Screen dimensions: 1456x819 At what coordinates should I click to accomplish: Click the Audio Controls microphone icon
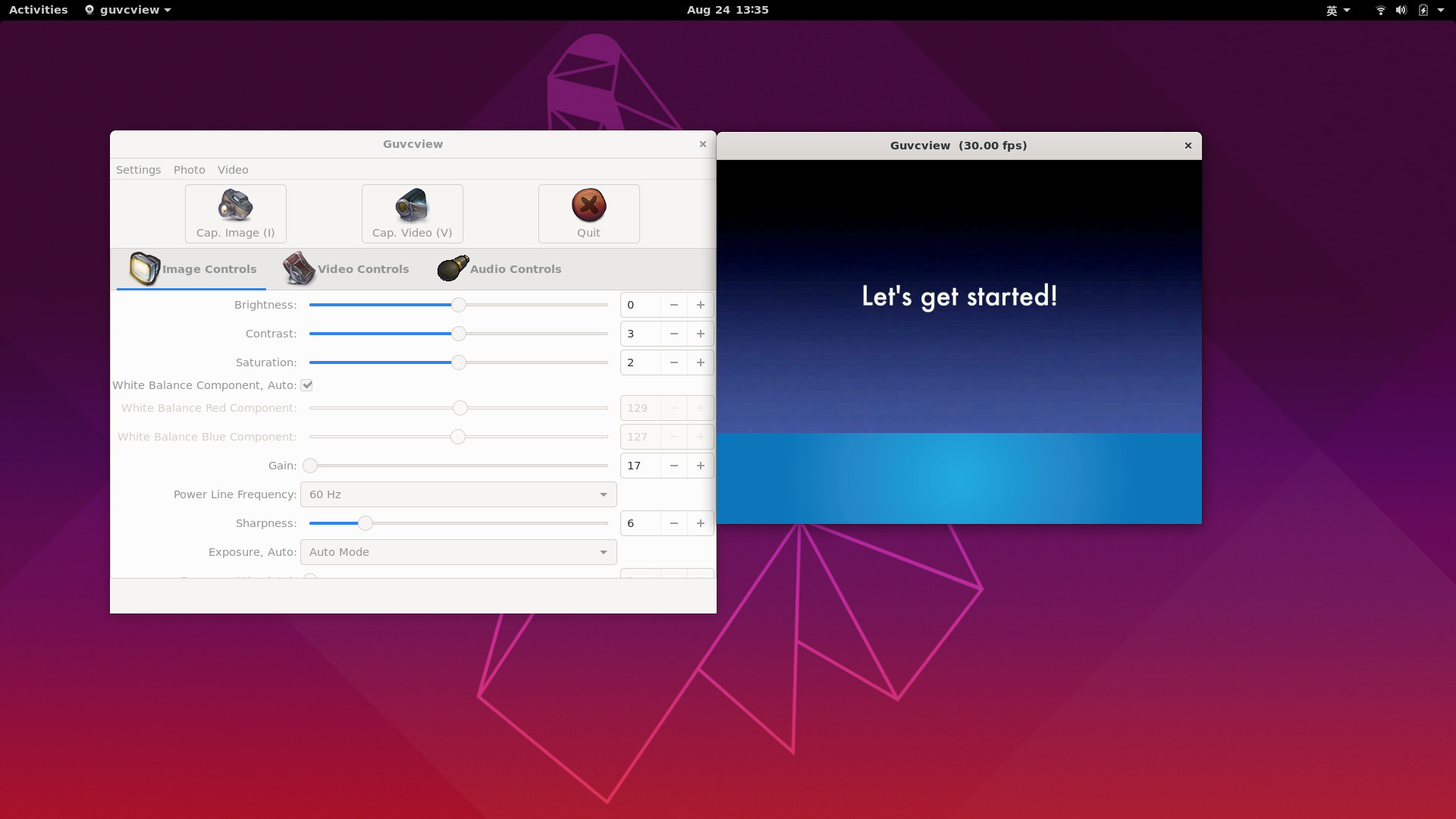[453, 268]
